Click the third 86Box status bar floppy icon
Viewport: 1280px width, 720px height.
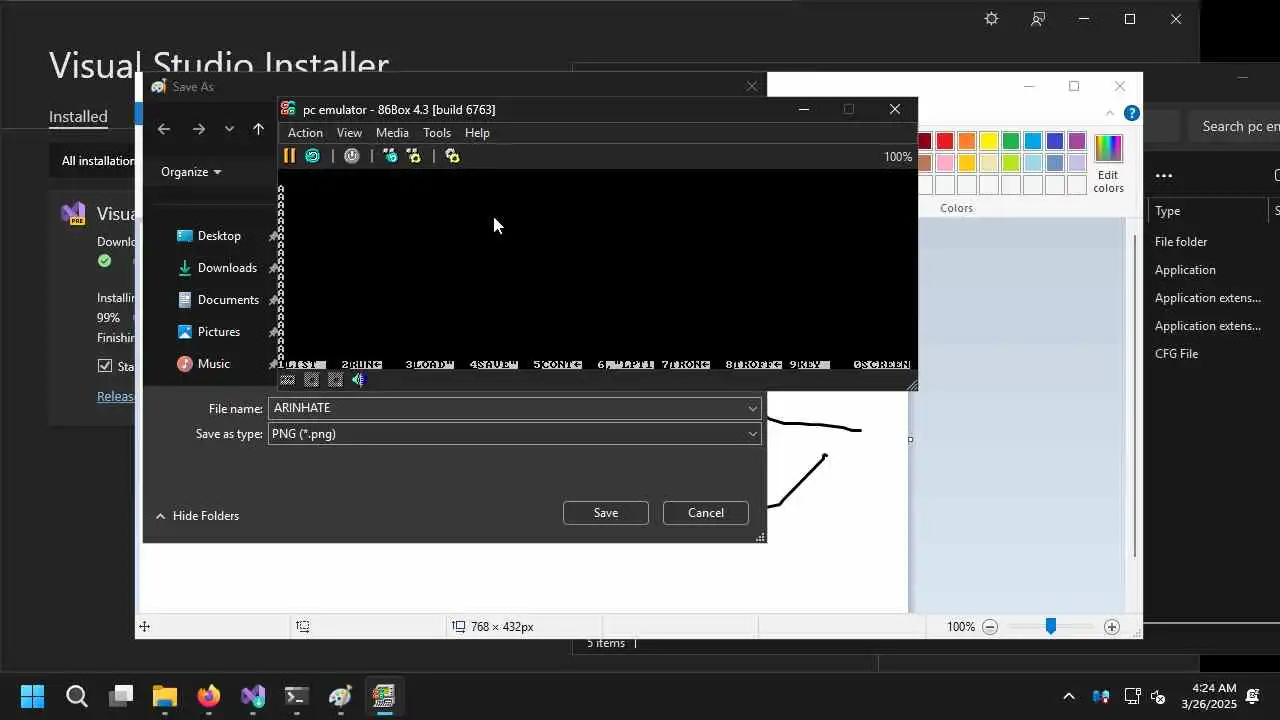point(335,380)
